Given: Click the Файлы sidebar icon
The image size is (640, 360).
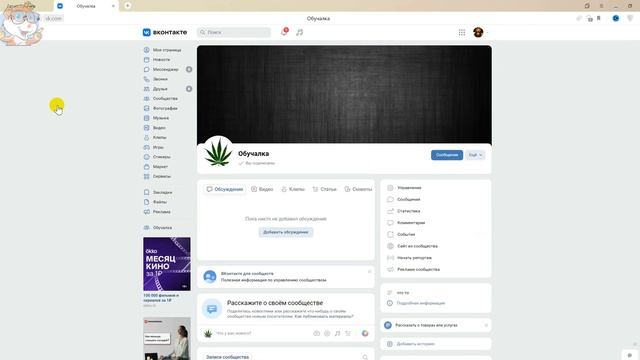Looking at the screenshot, I should (x=147, y=202).
